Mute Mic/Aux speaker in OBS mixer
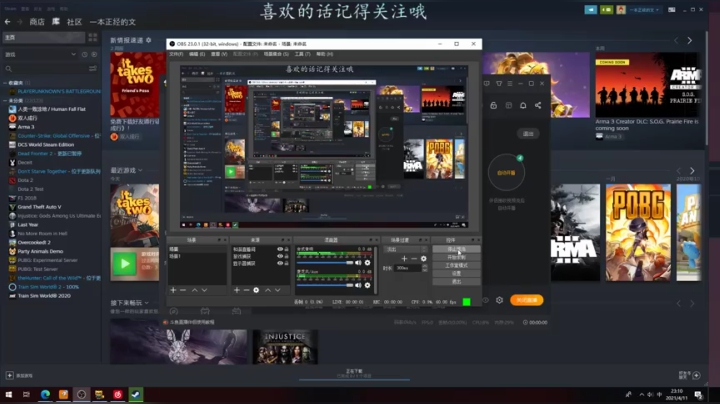 click(358, 285)
